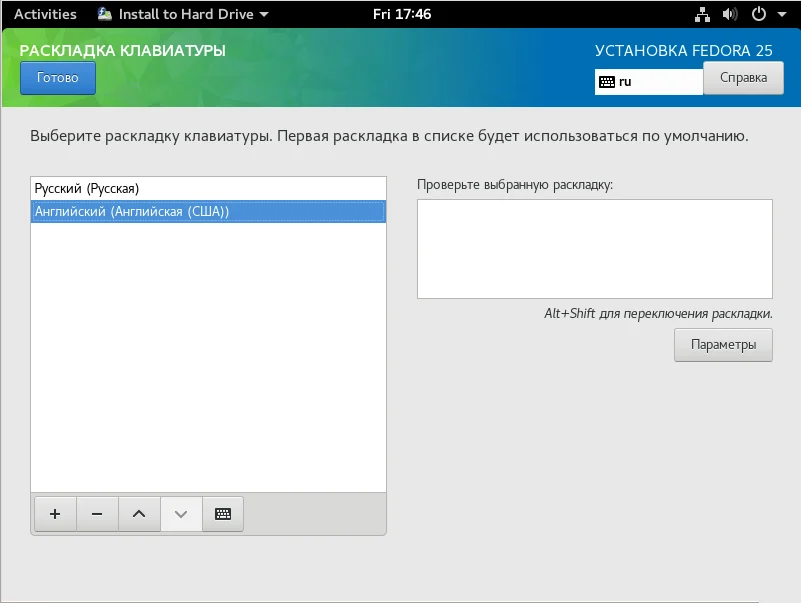This screenshot has height=603, width=801.
Task: Click keyboard icon in ru layout indicator
Action: tap(607, 82)
